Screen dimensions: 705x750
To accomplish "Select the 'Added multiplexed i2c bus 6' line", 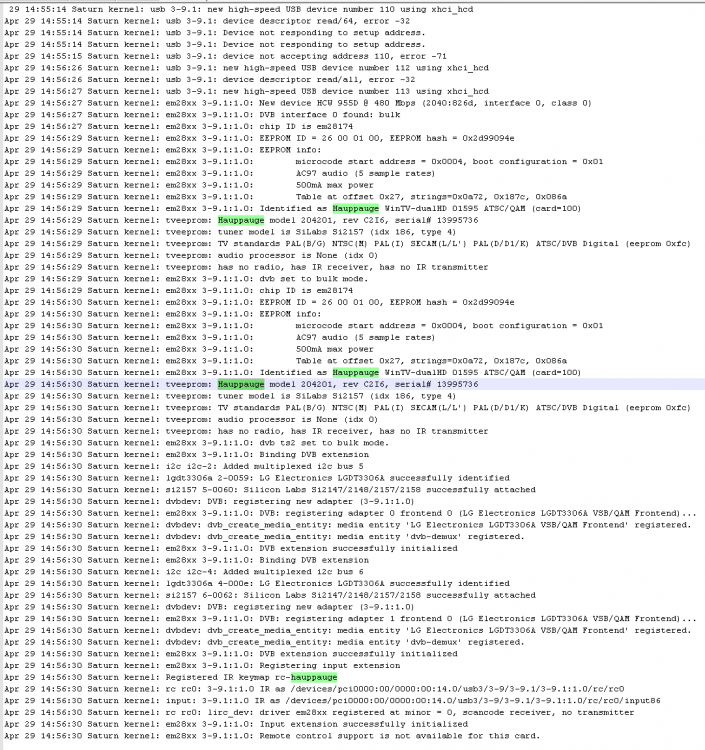I will pos(184,572).
